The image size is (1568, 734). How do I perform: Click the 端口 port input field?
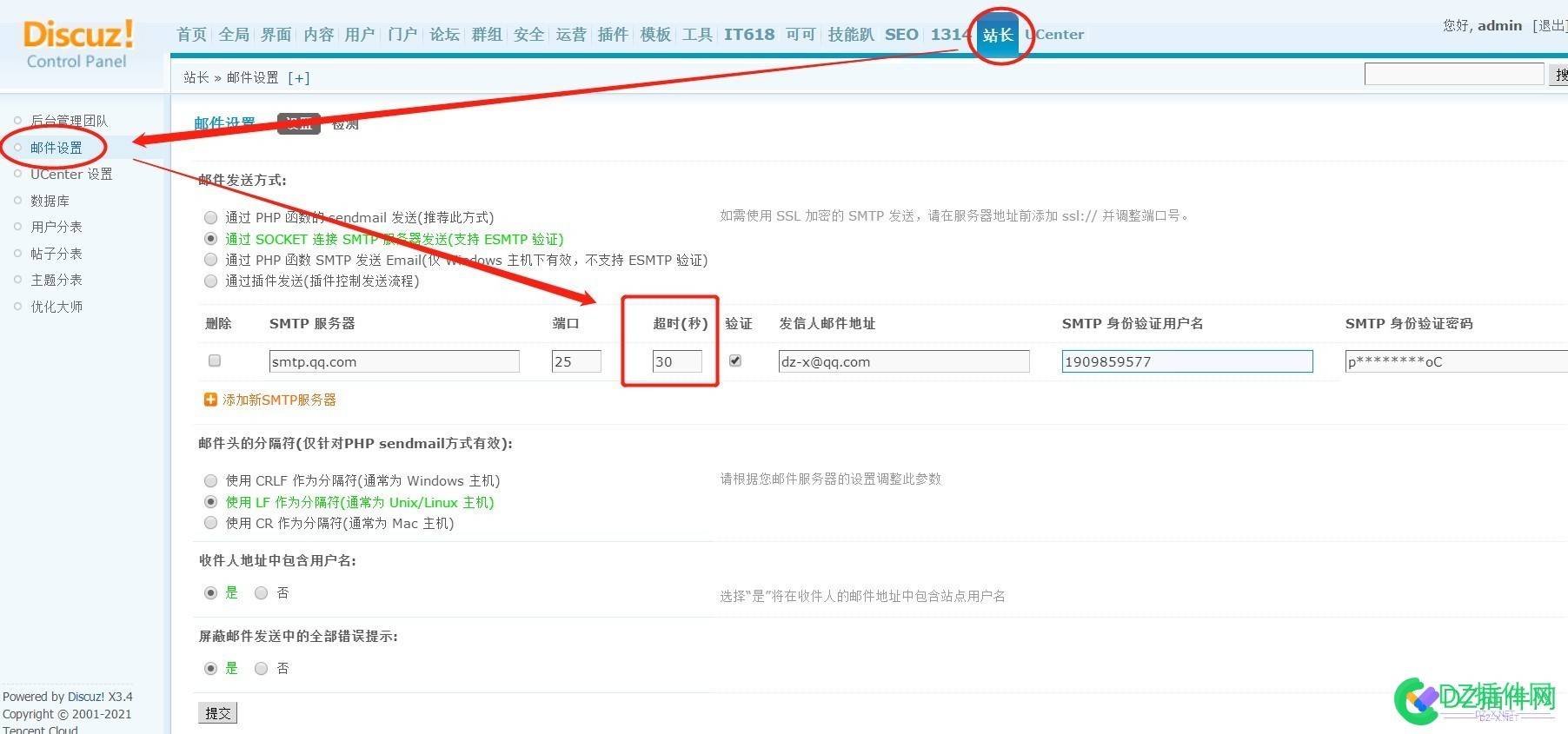[576, 361]
